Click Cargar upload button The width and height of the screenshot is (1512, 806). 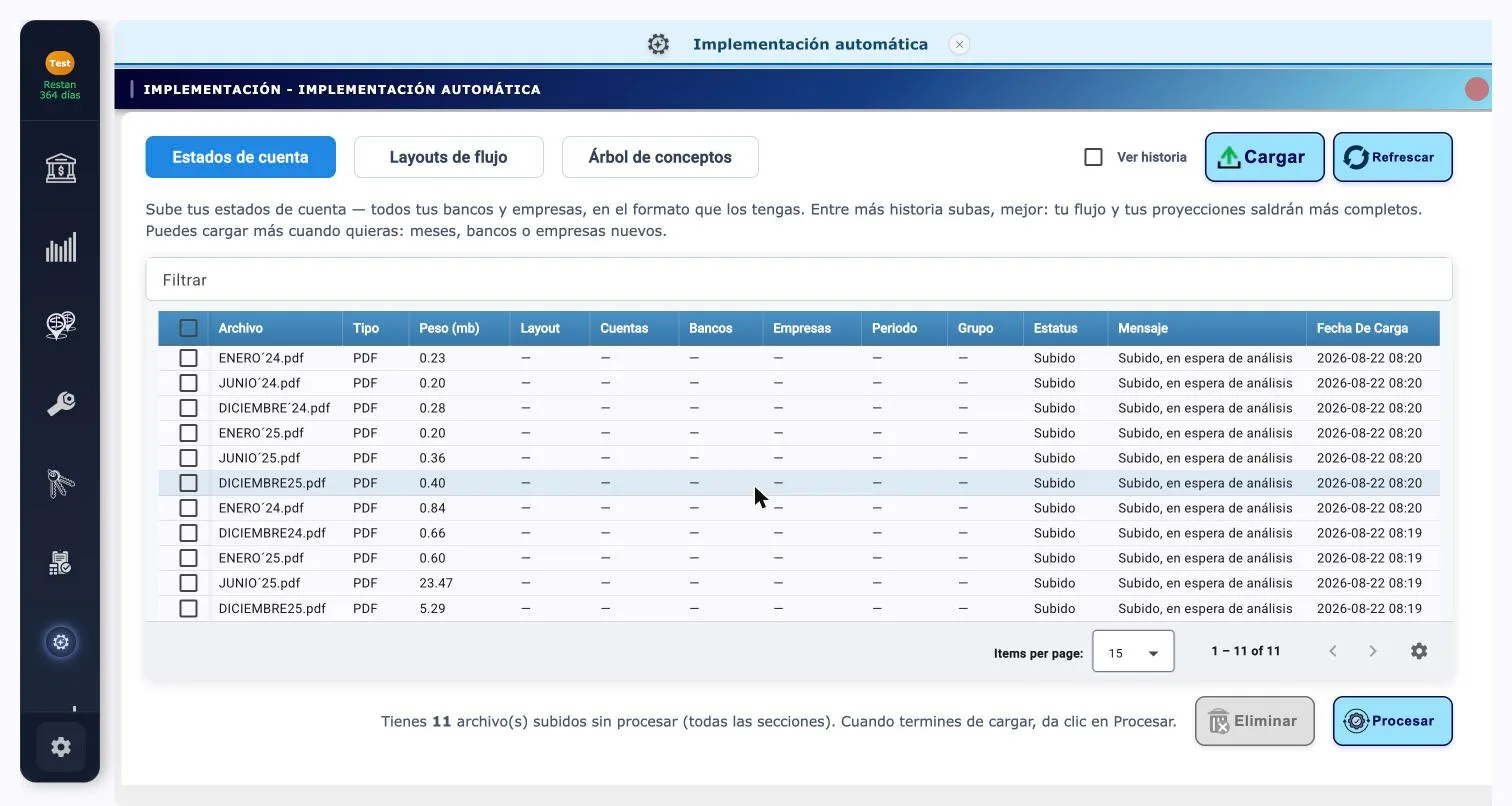[1264, 157]
